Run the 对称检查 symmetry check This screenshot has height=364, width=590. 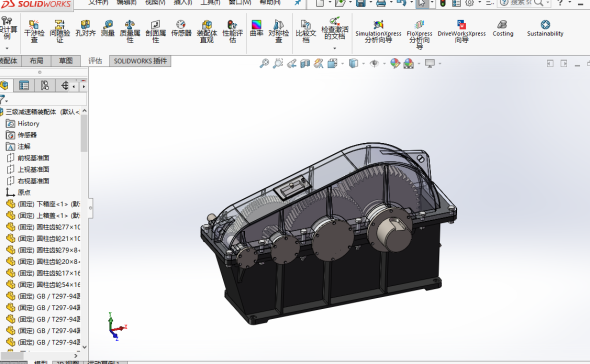click(x=278, y=31)
